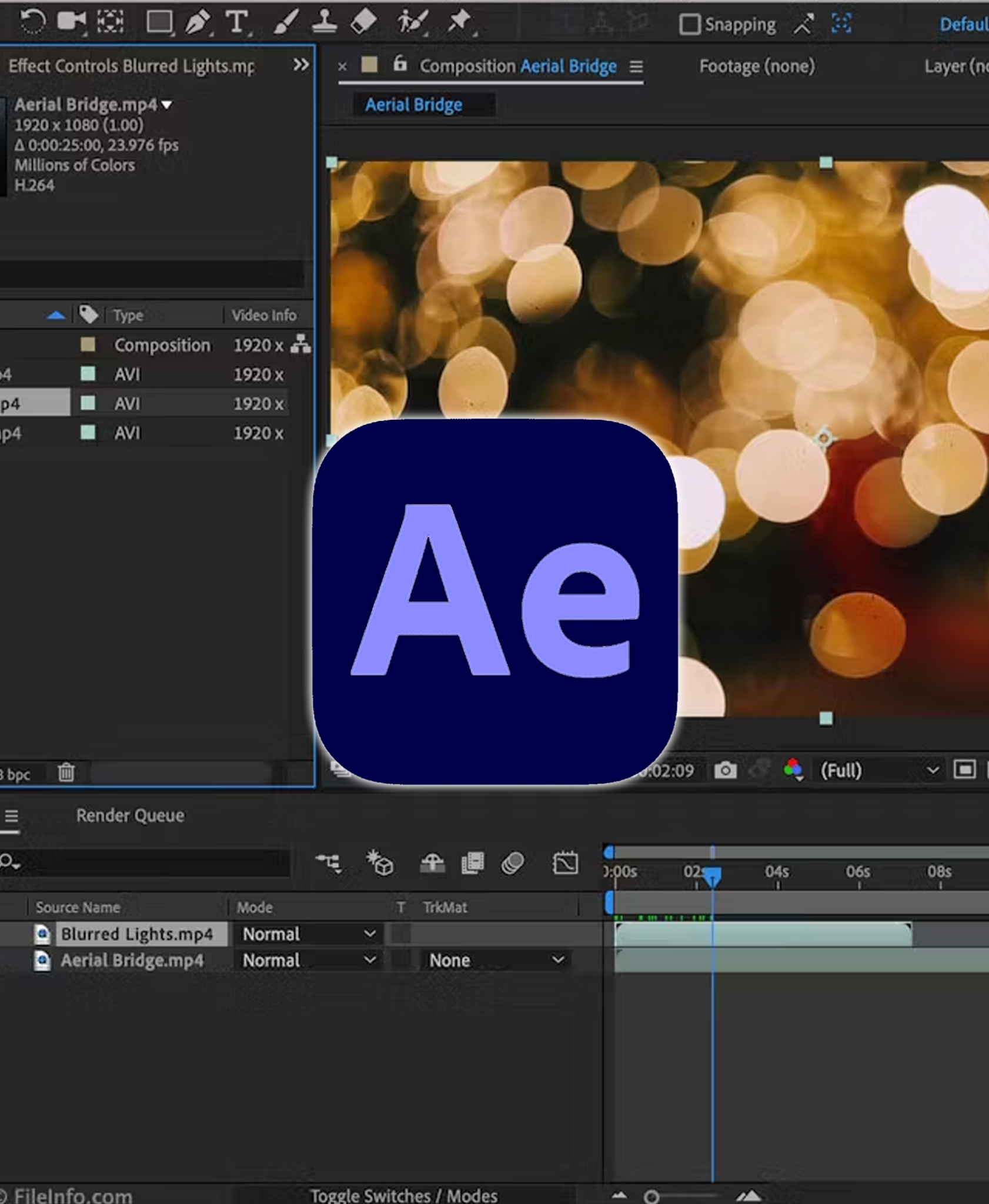Viewport: 989px width, 1204px height.
Task: Collapse the Aerial Bridge.mp4 footage details
Action: tap(166, 104)
